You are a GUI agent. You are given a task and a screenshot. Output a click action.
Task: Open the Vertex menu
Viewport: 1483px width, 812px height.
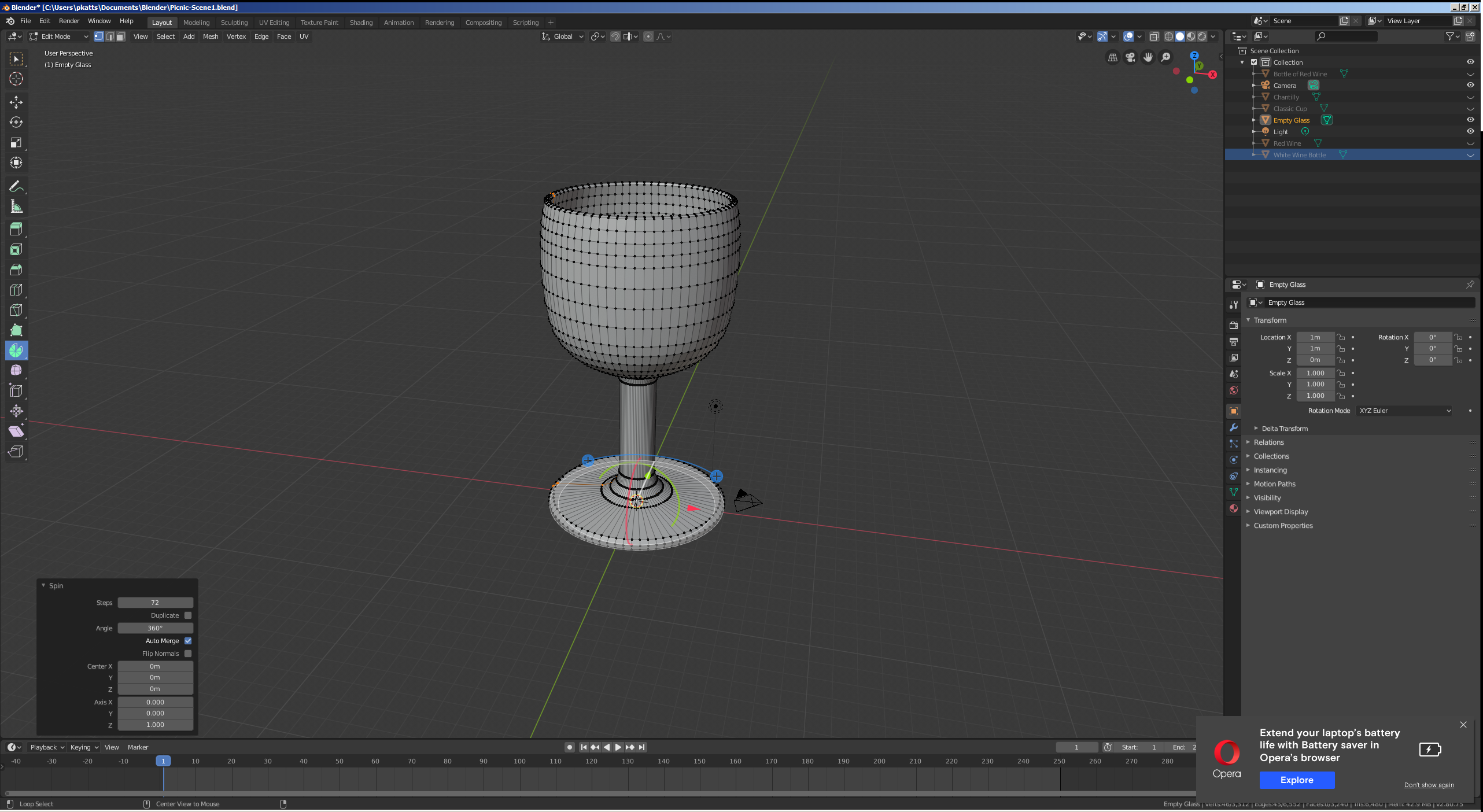click(236, 36)
